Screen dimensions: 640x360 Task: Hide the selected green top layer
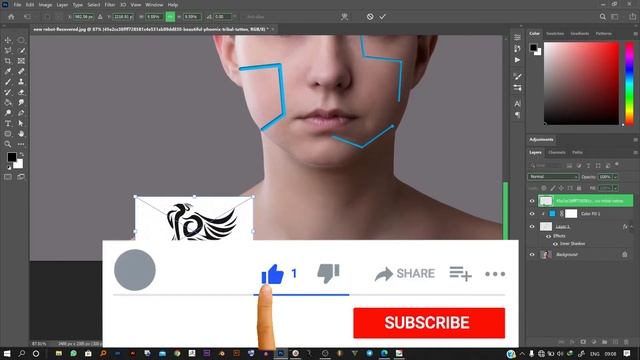click(532, 201)
